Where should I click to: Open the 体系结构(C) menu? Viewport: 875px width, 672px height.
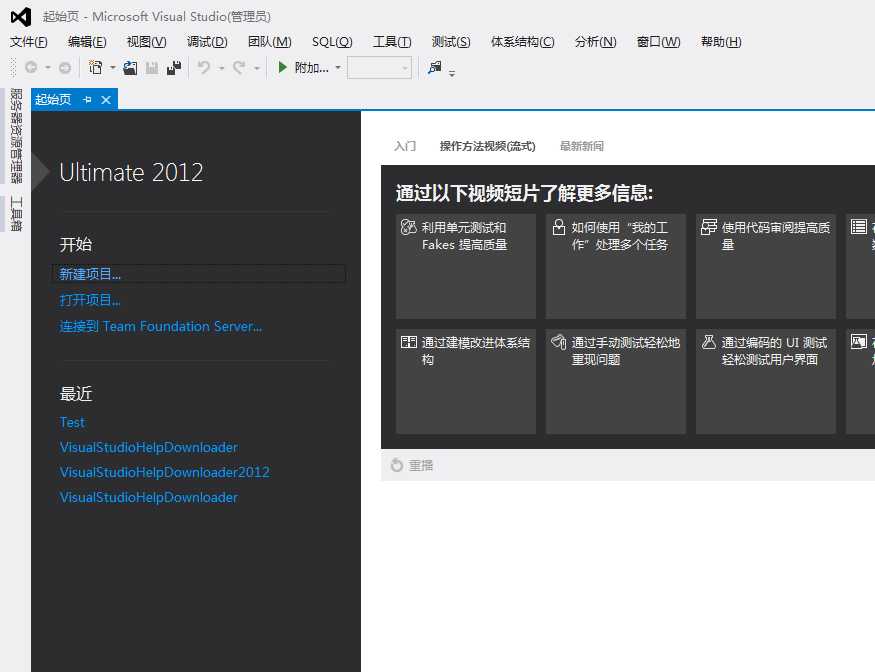(x=522, y=42)
